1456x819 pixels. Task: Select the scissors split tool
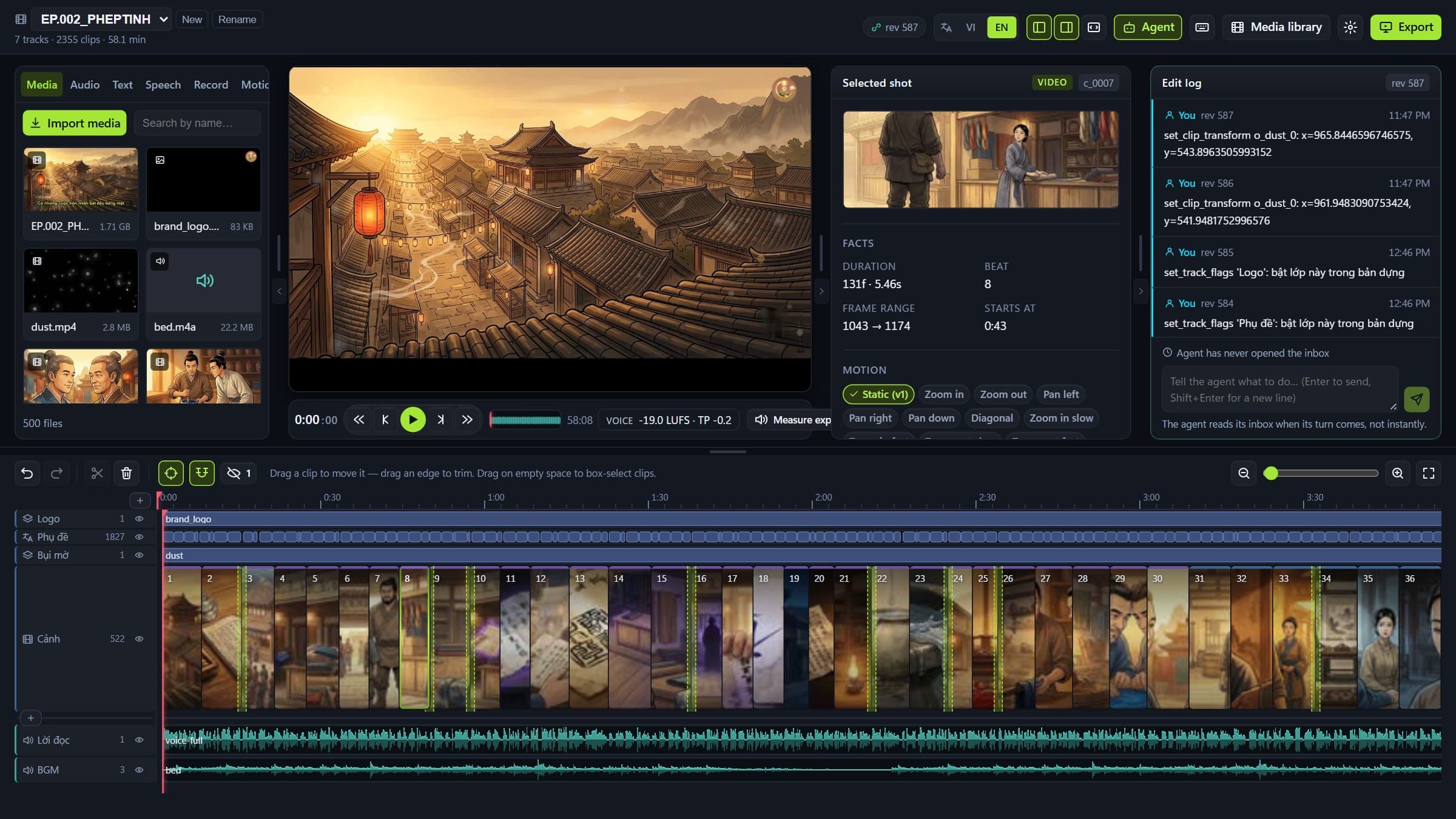click(97, 473)
